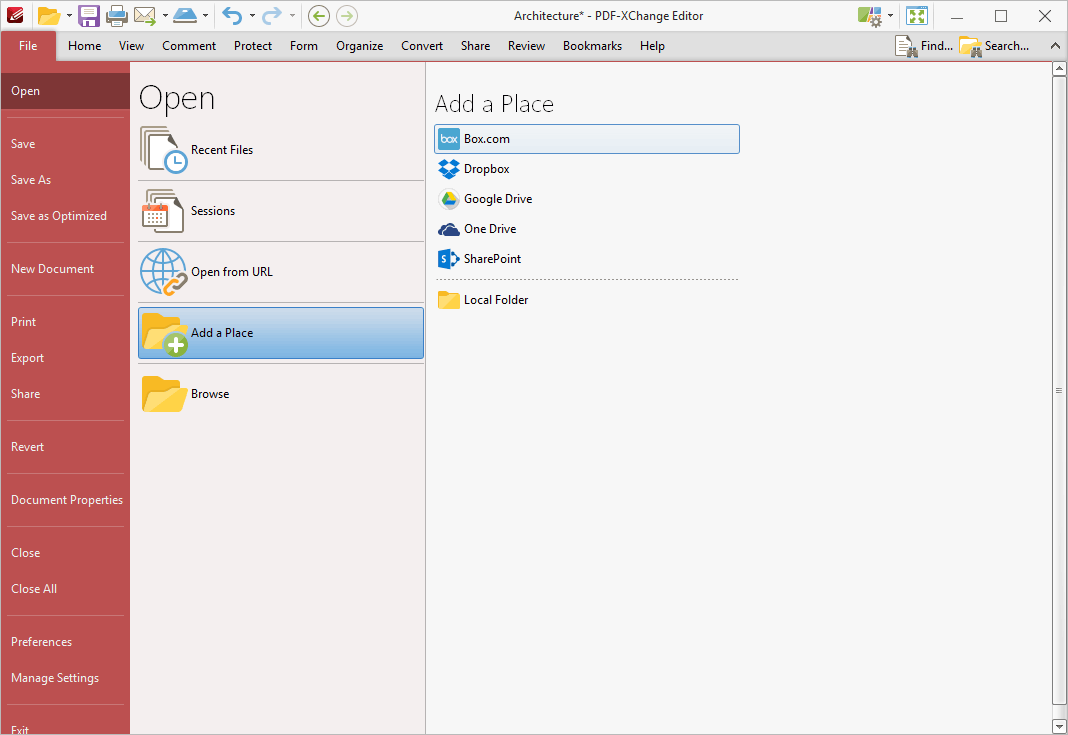1068x735 pixels.
Task: Switch to the Comment tab
Action: click(189, 46)
